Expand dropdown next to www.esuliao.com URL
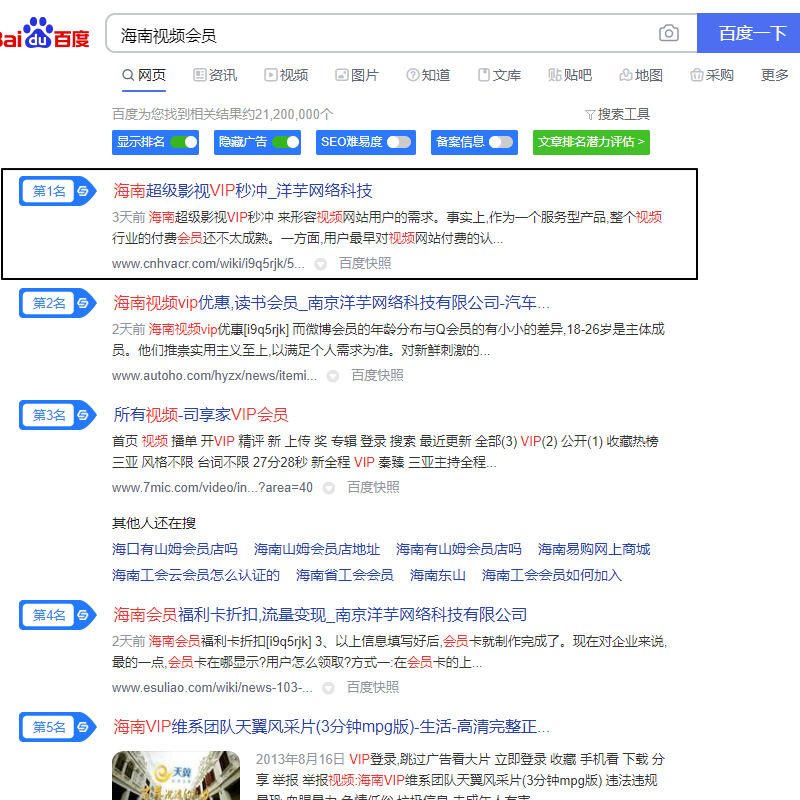800x800 pixels. point(329,688)
